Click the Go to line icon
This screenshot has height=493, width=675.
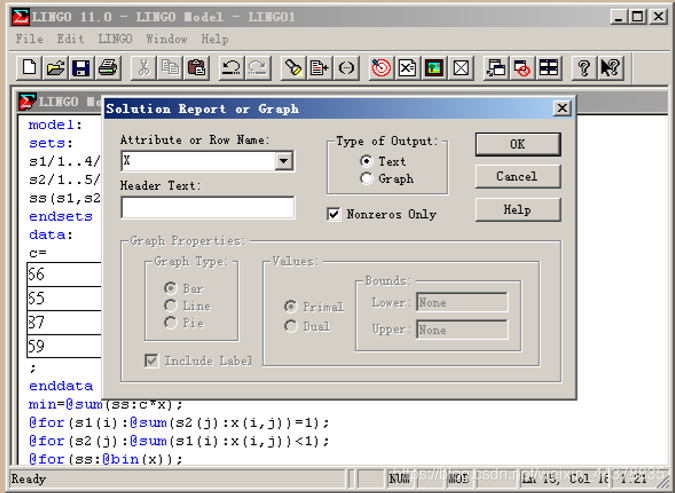coord(319,68)
